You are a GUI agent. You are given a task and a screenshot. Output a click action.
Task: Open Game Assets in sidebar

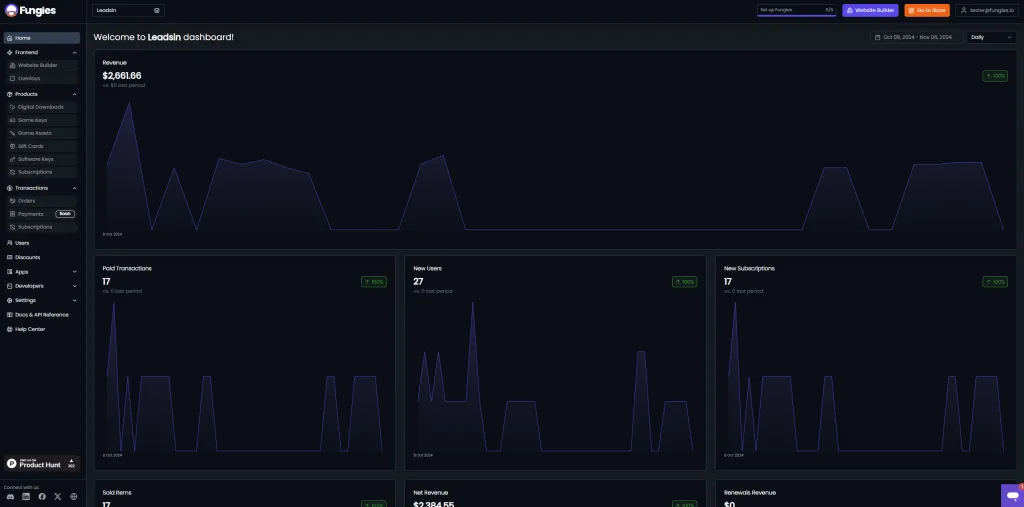click(x=42, y=133)
